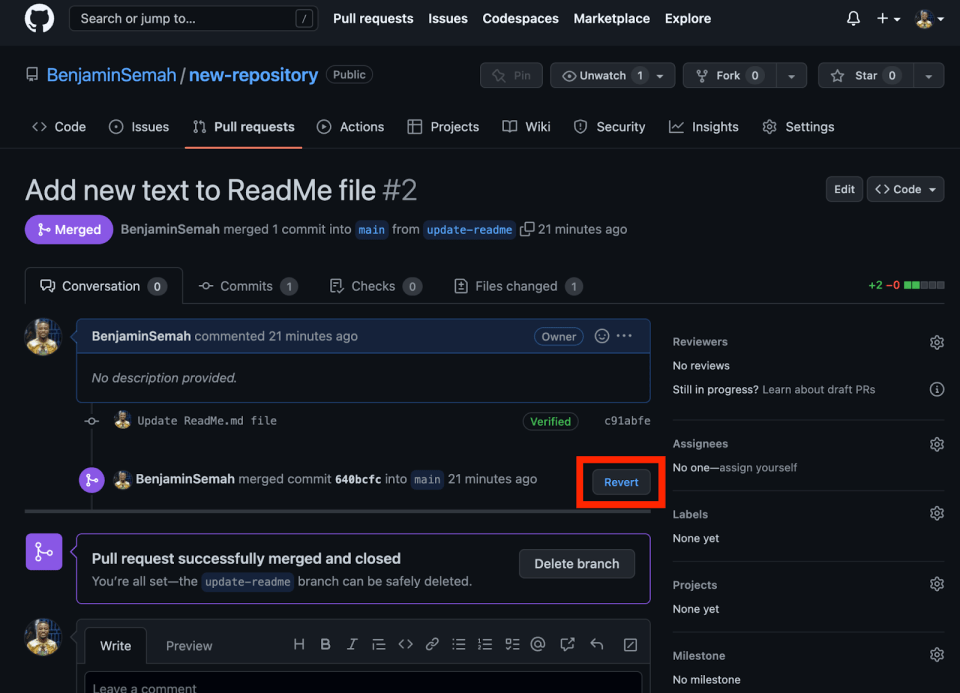The height and width of the screenshot is (693, 960).
Task: Click the Search or jump to field
Action: 193,18
